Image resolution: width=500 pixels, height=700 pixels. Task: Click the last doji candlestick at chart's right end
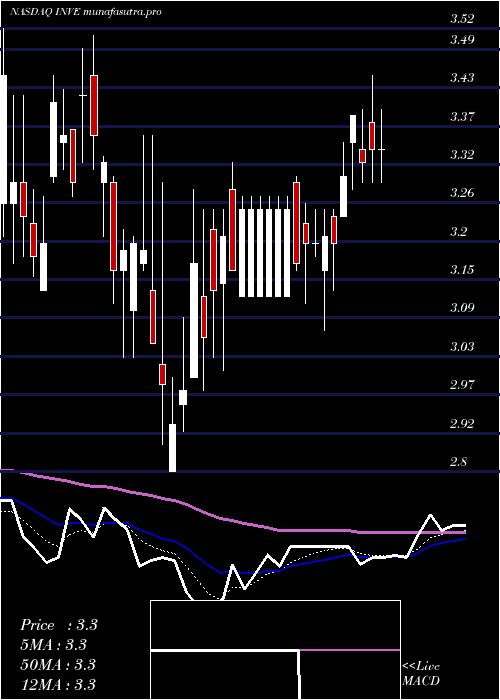pyautogui.click(x=381, y=150)
